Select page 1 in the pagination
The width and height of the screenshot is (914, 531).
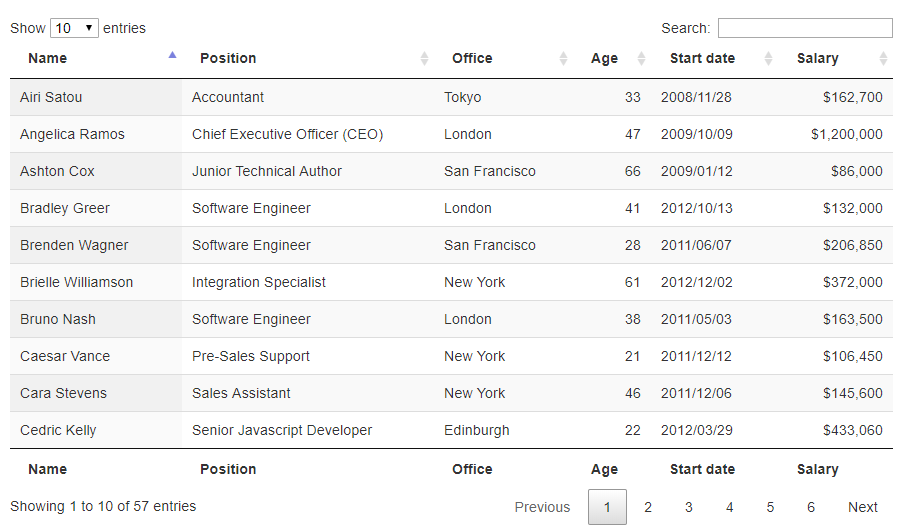pyautogui.click(x=607, y=507)
